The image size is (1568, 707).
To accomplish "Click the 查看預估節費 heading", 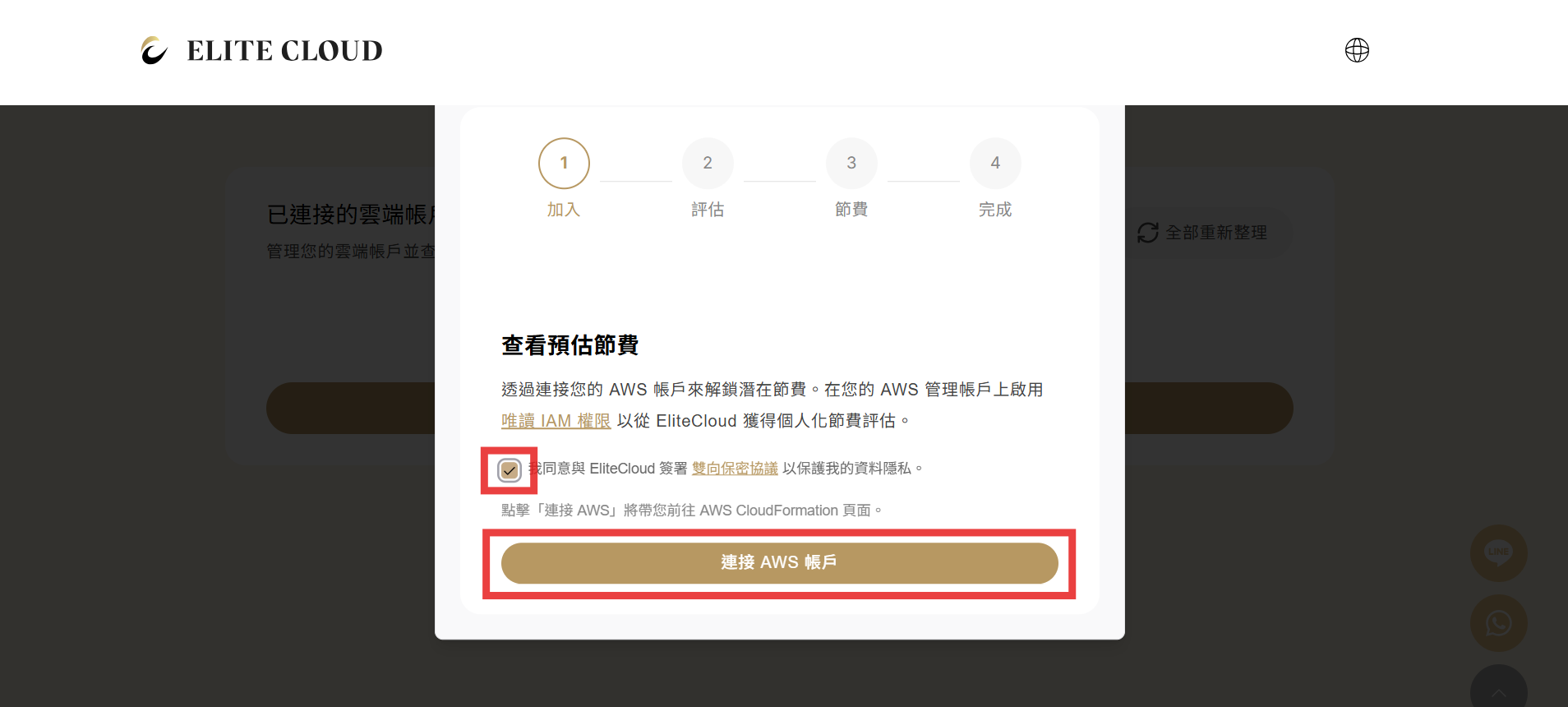I will (570, 345).
